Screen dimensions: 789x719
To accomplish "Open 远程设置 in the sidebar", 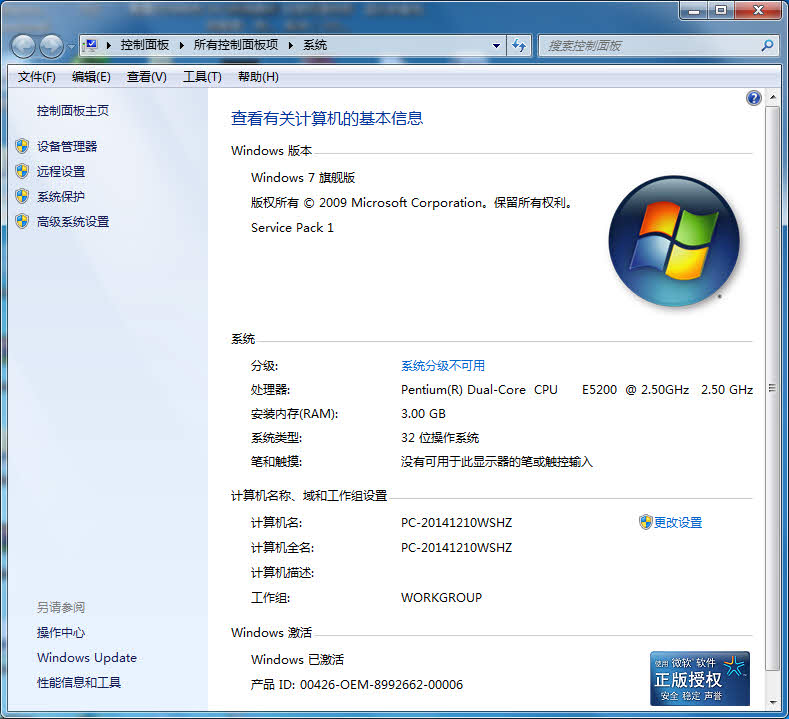I will point(61,171).
